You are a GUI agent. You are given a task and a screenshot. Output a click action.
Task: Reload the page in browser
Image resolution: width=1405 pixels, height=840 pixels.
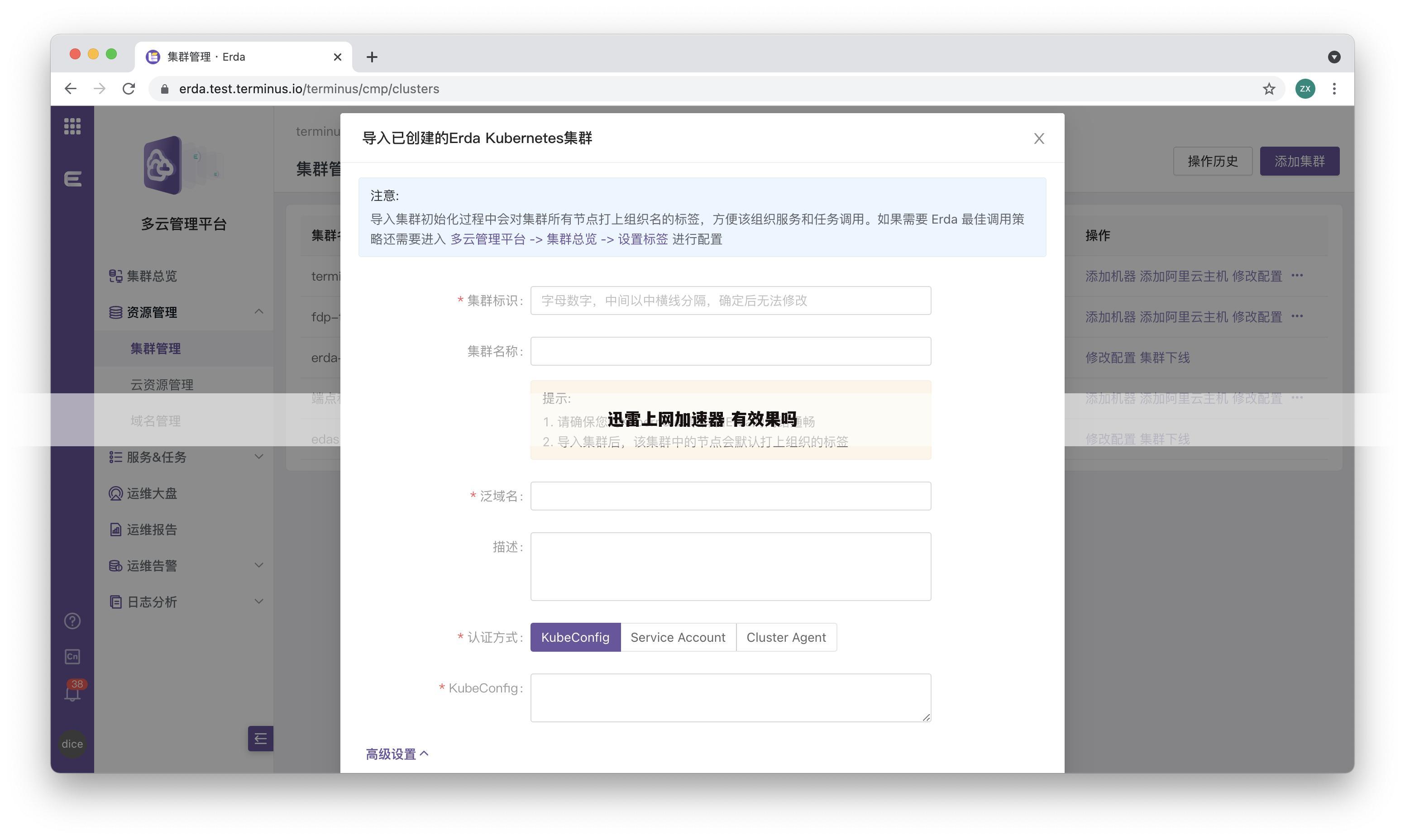[x=129, y=89]
